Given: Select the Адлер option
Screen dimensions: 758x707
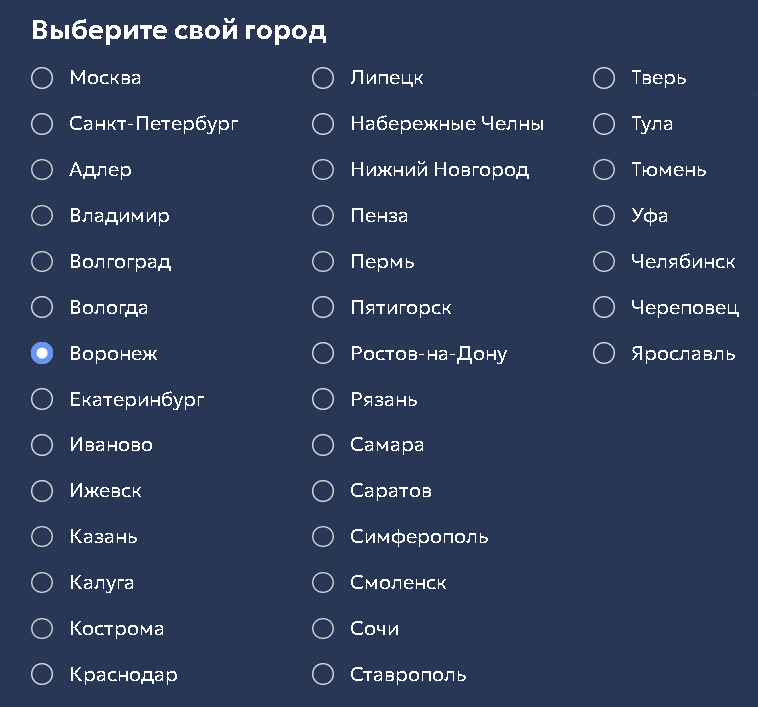Looking at the screenshot, I should (42, 170).
